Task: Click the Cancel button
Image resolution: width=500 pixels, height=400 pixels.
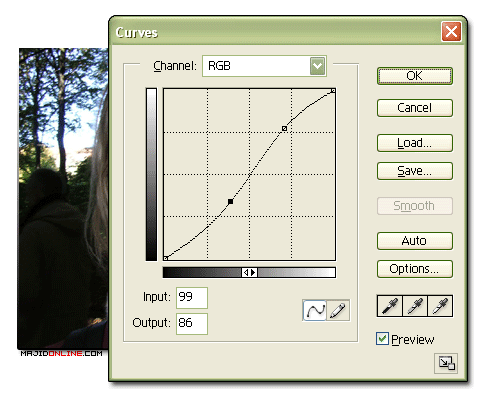Action: 415,108
